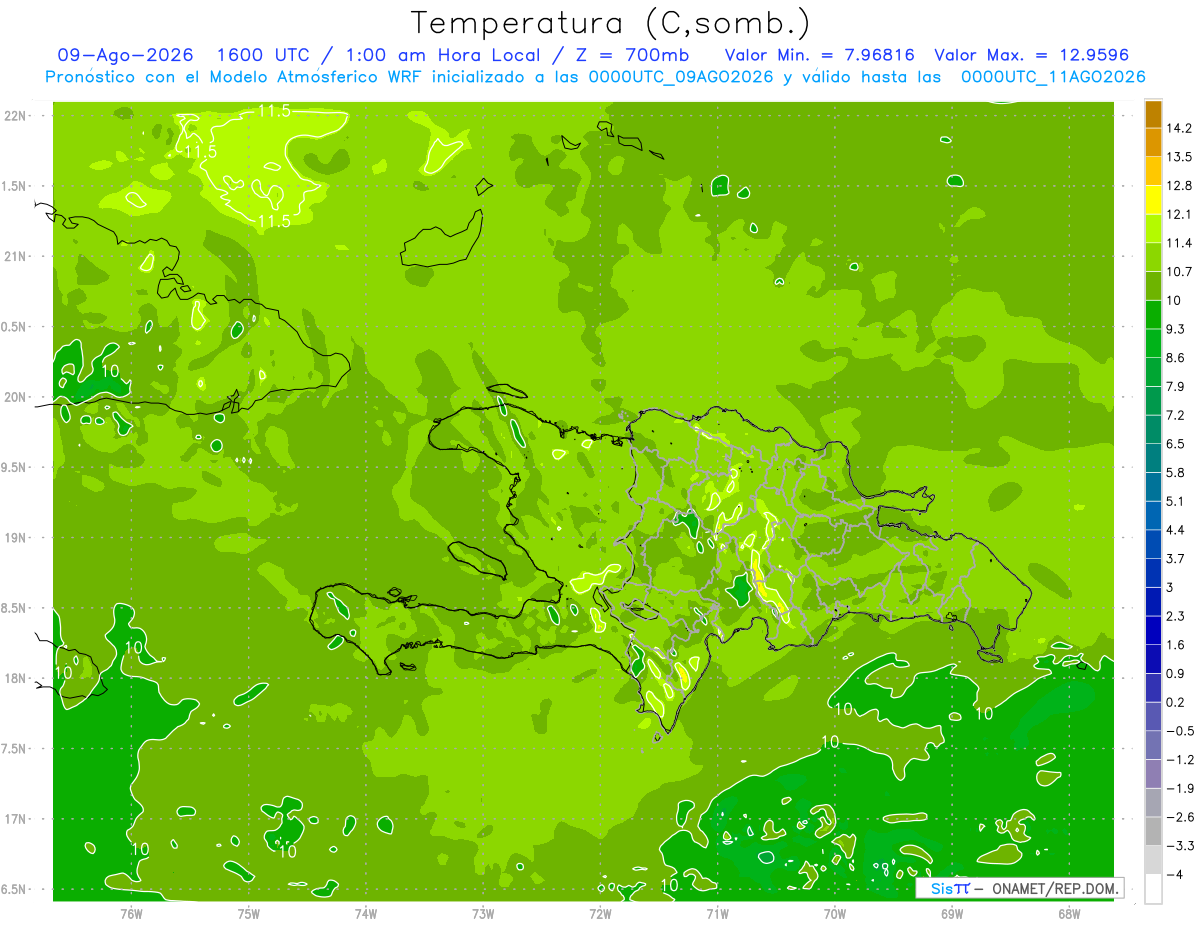Select the date text '09-Ago-2026'
The width and height of the screenshot is (1200, 927).
(125, 55)
